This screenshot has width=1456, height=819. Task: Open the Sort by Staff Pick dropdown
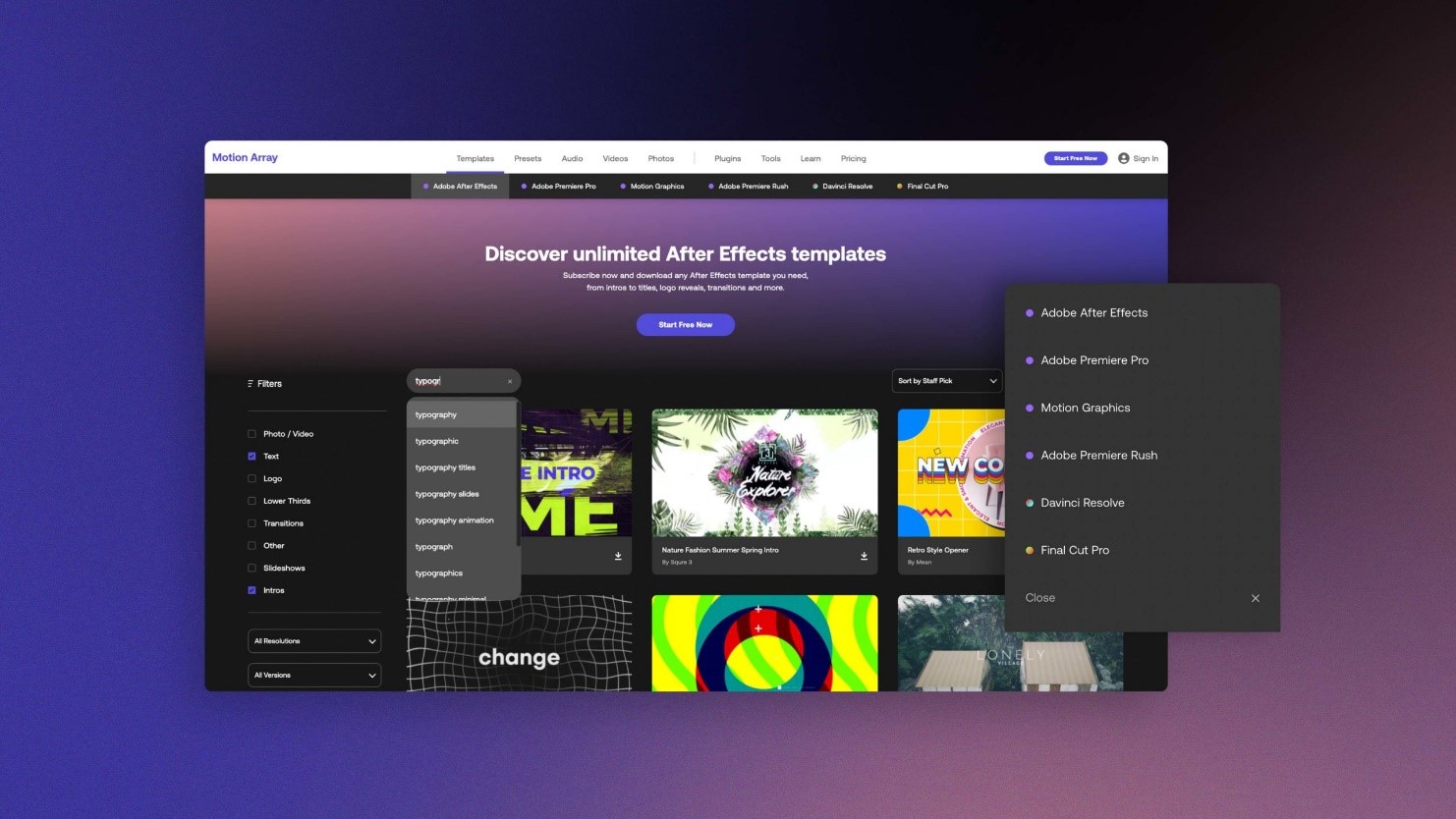946,381
